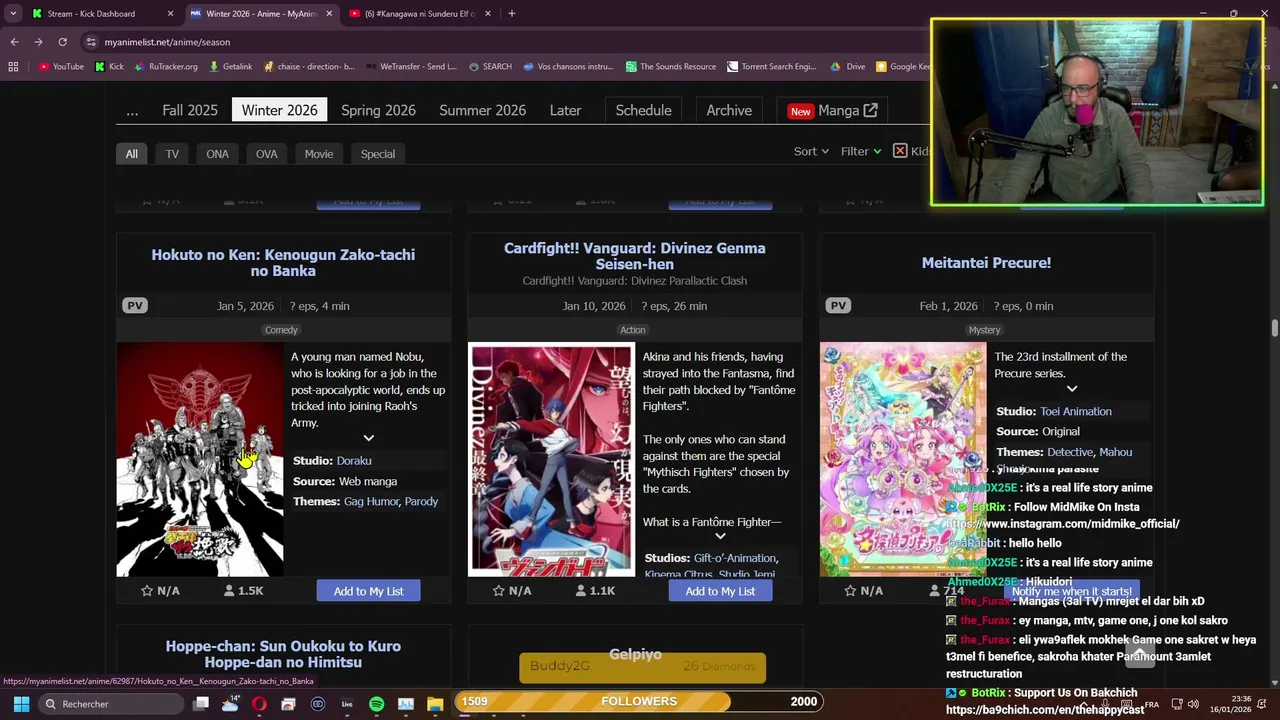This screenshot has height=720, width=1280.
Task: Click the Rechercher taskbar search box
Action: click(x=110, y=704)
